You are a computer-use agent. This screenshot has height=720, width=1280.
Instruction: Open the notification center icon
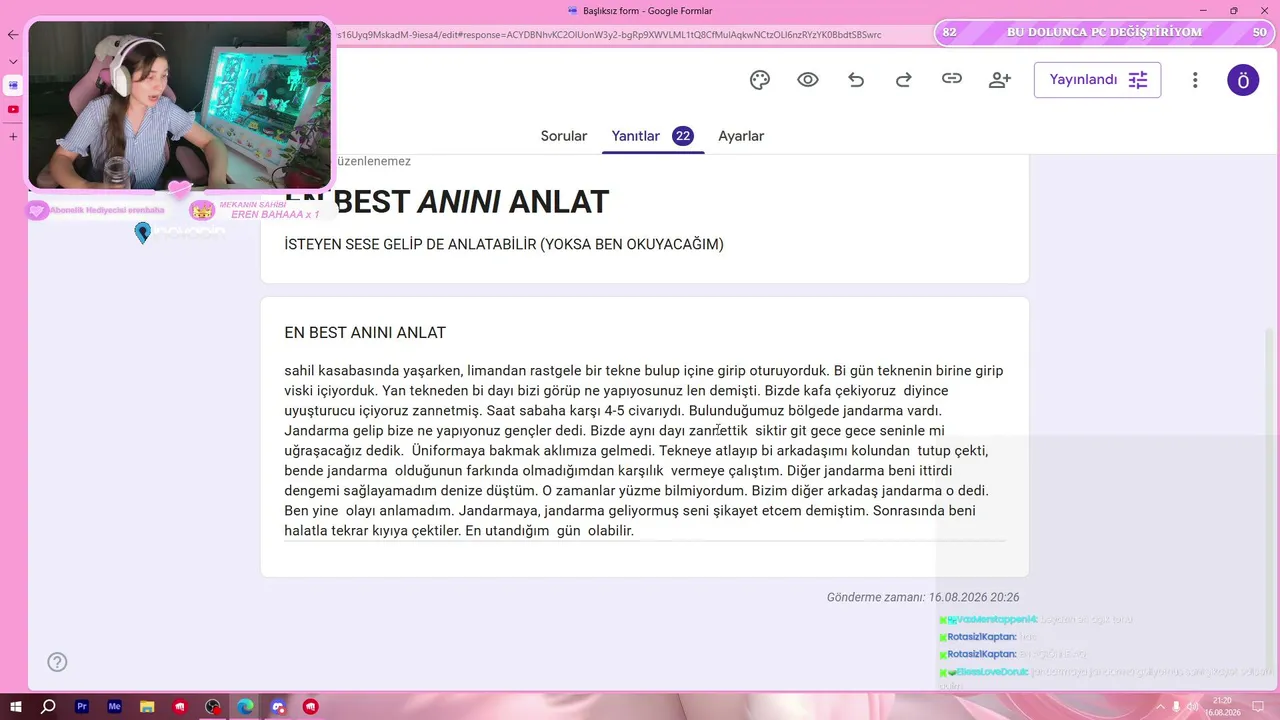point(1257,707)
